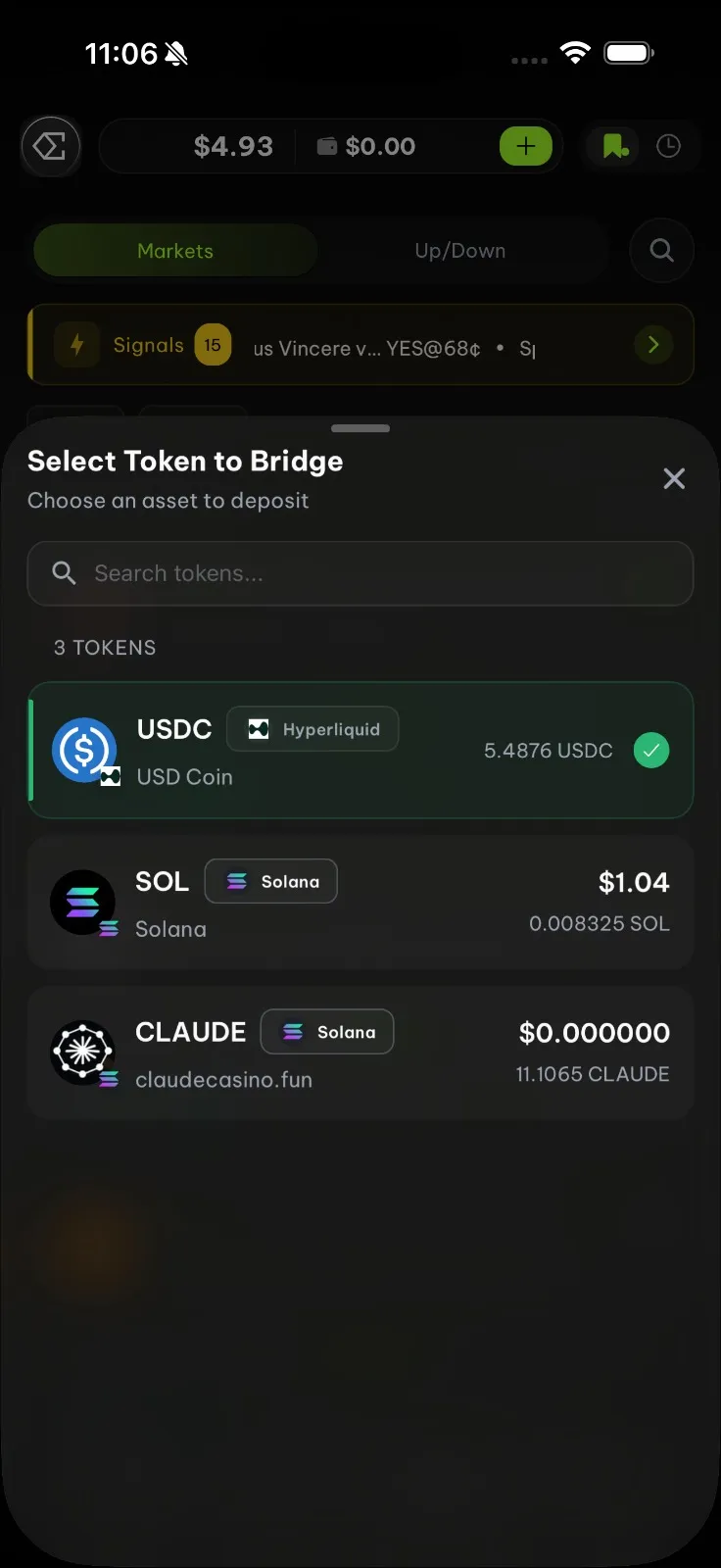Switch to the Markets tab
This screenshot has width=721, height=1568.
coord(175,251)
